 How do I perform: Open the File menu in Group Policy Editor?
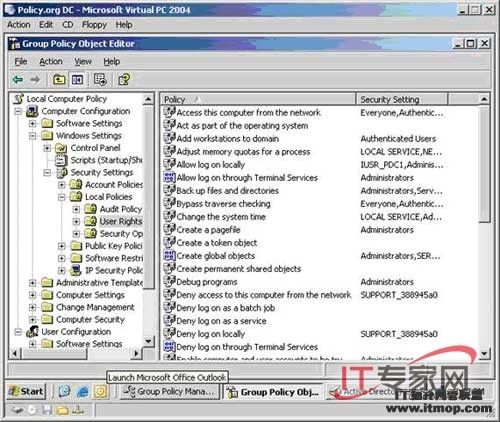pyautogui.click(x=21, y=61)
